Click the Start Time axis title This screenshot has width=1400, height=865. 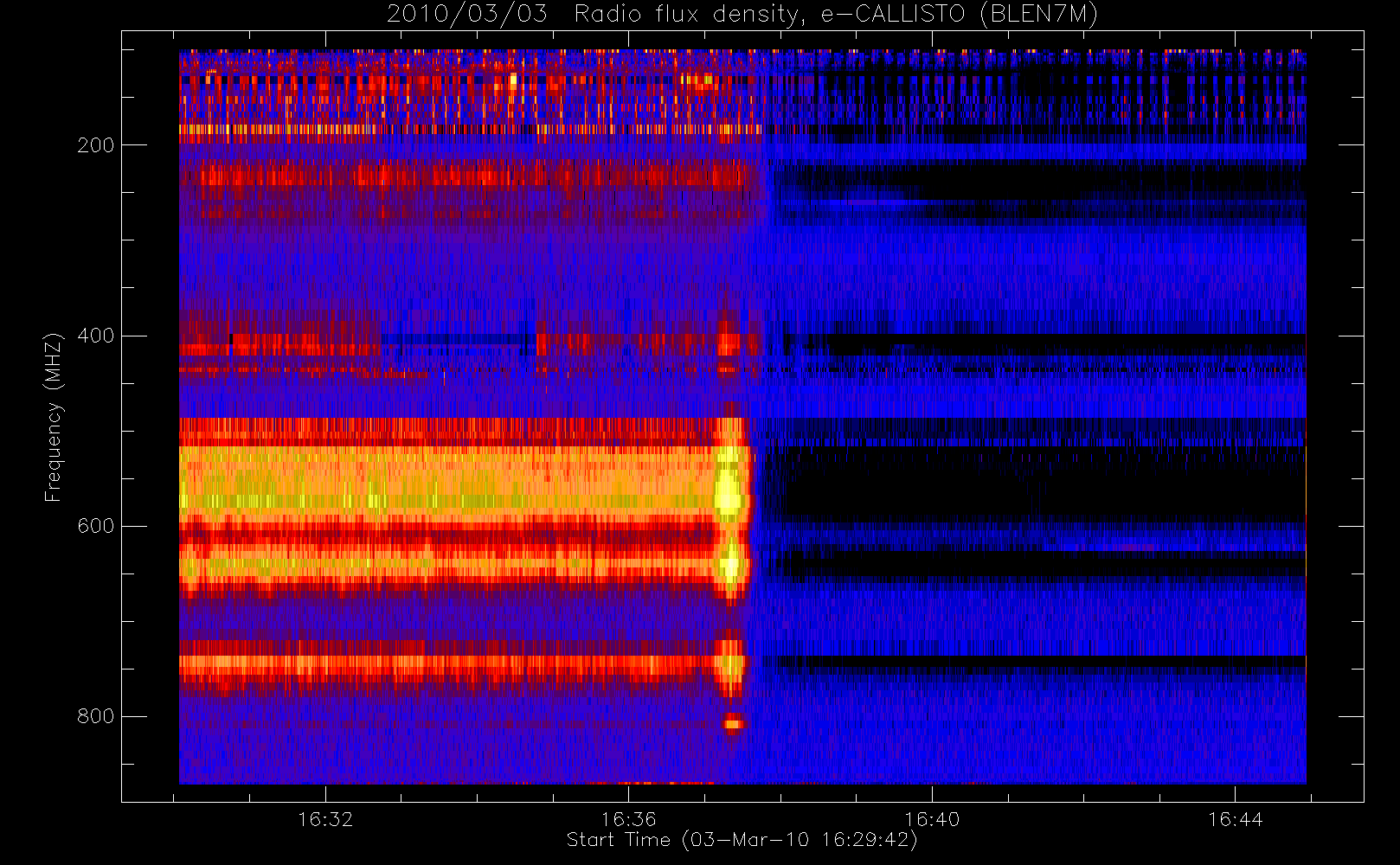742,840
